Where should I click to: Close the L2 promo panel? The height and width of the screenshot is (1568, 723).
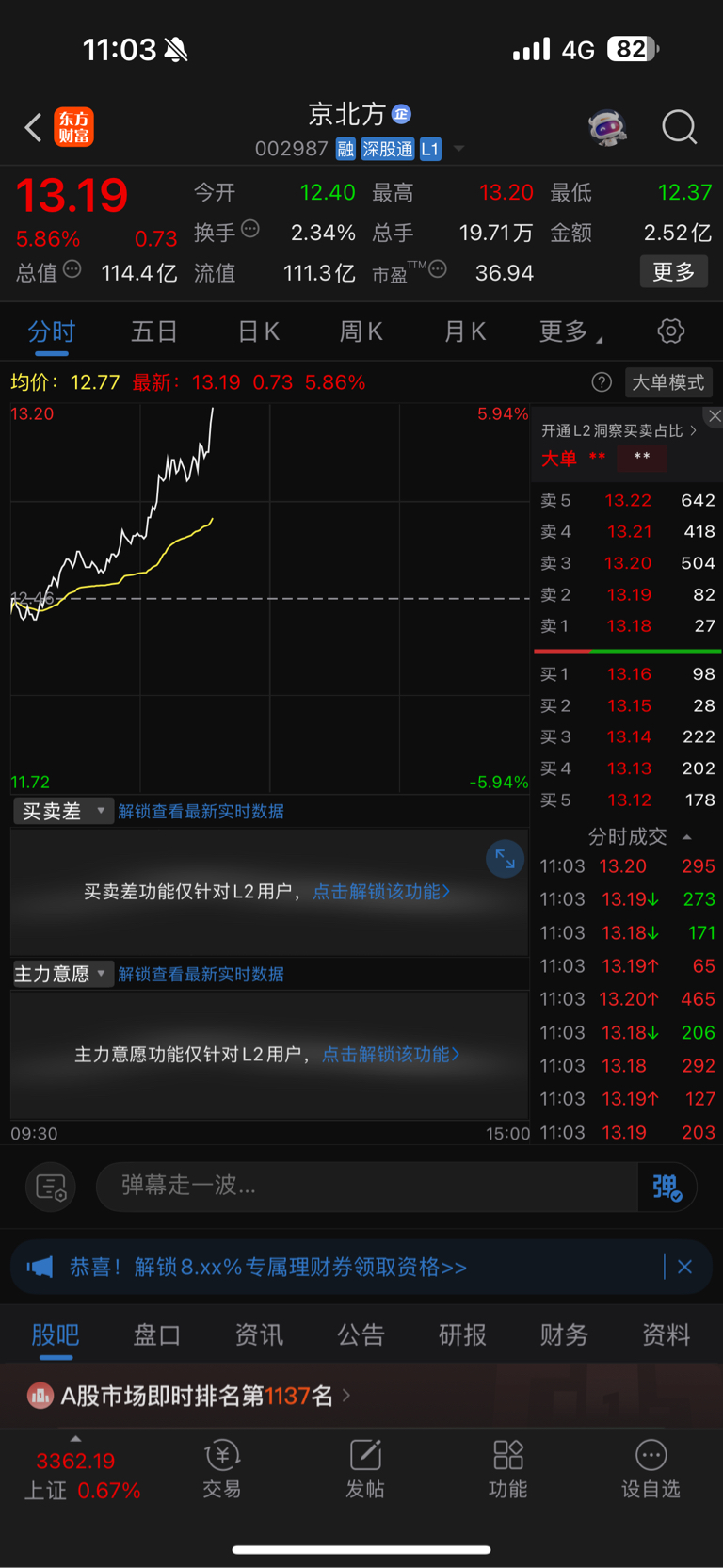715,415
